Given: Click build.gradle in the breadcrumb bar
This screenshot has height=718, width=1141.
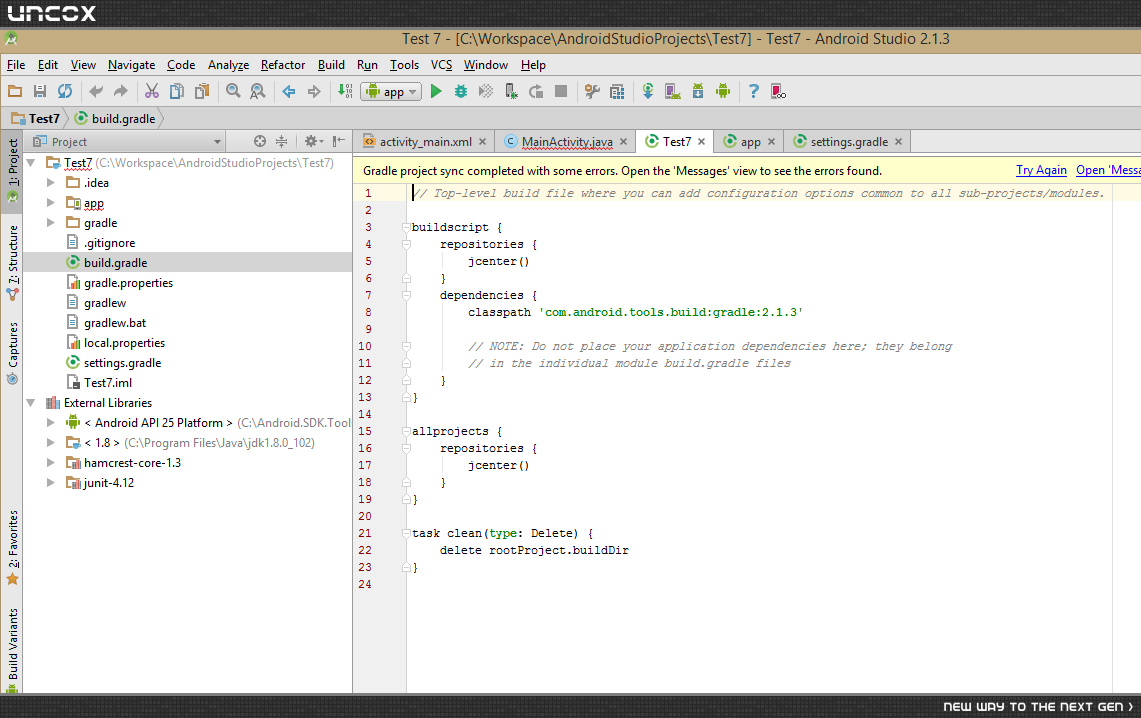Looking at the screenshot, I should pyautogui.click(x=116, y=119).
